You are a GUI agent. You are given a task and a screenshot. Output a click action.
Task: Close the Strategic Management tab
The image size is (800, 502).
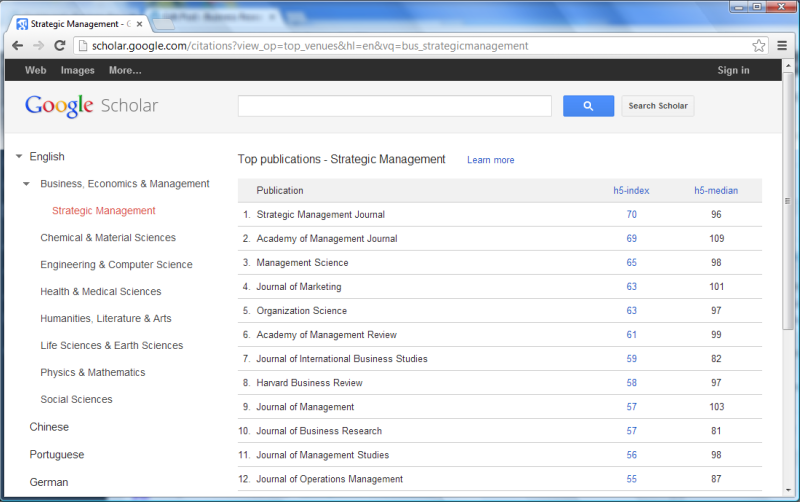139,24
